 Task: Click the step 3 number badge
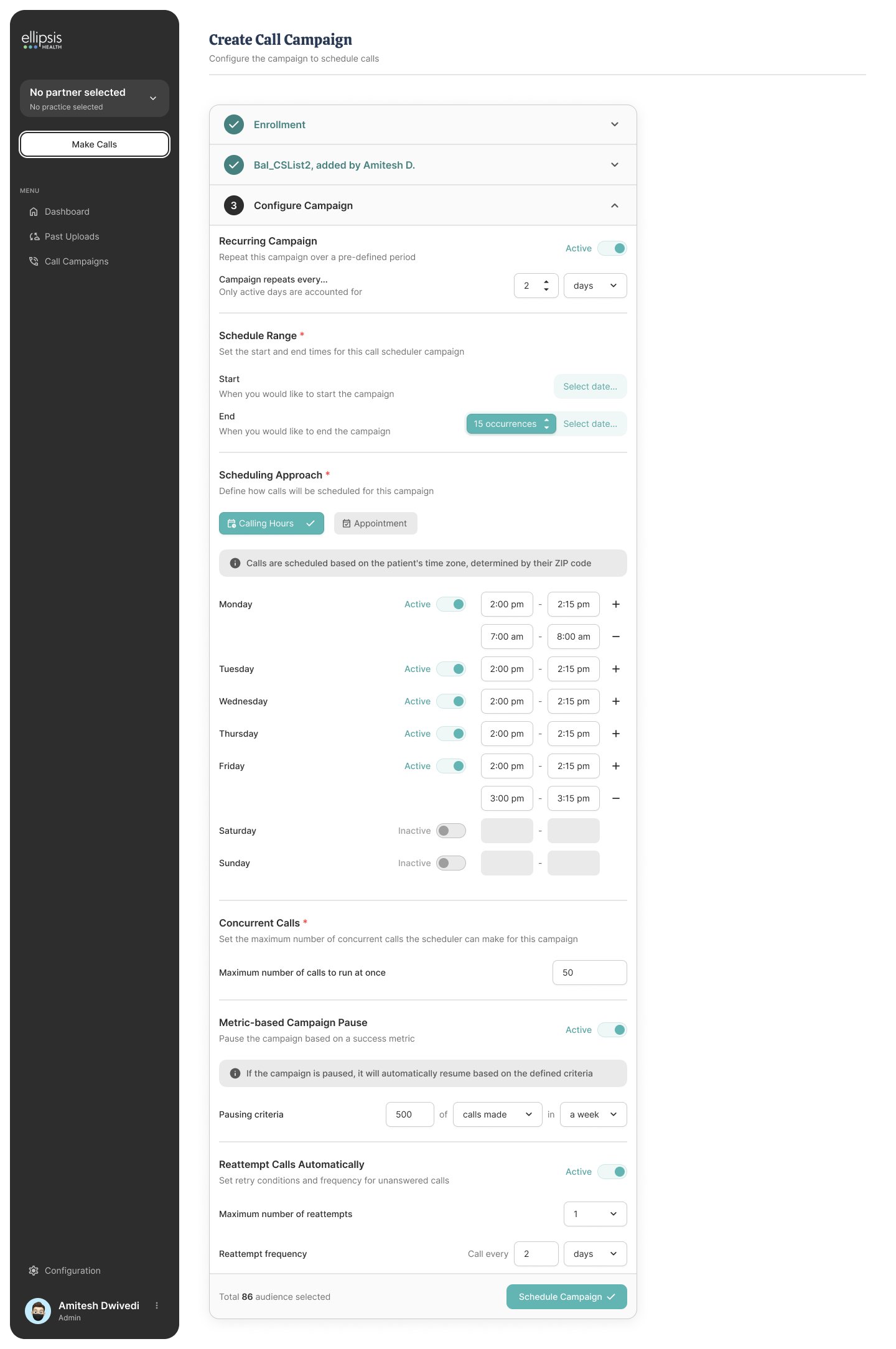pos(234,205)
